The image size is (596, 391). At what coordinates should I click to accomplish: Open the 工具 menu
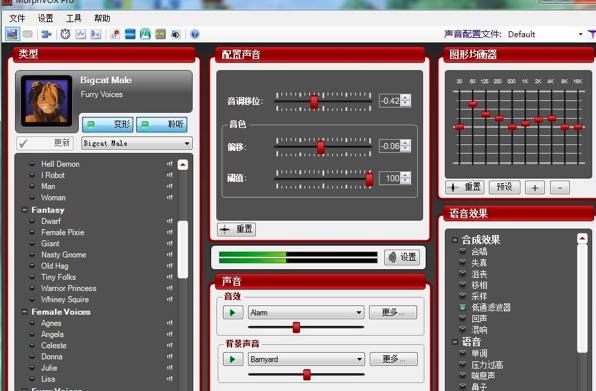(x=74, y=18)
